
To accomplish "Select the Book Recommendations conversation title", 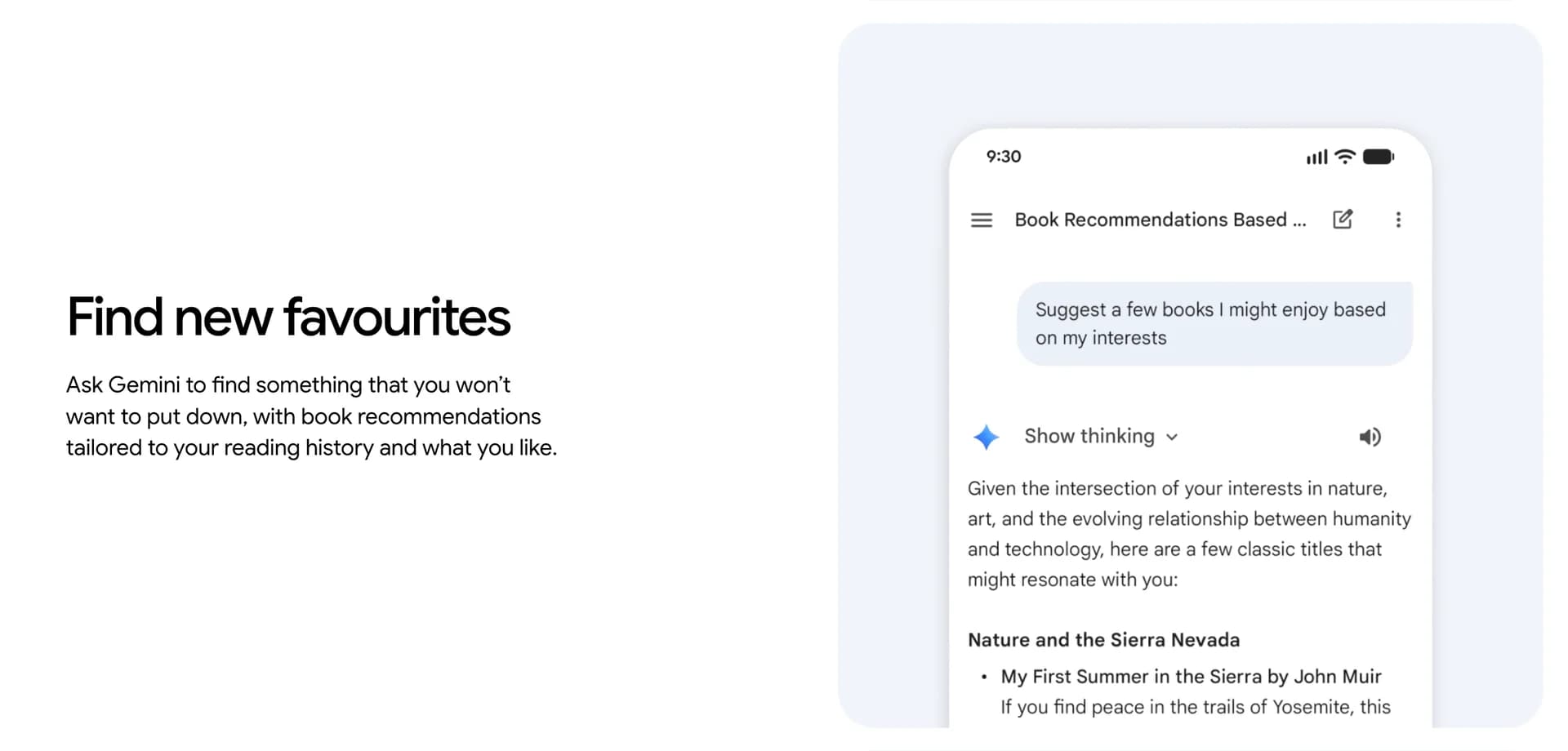I will [1160, 220].
